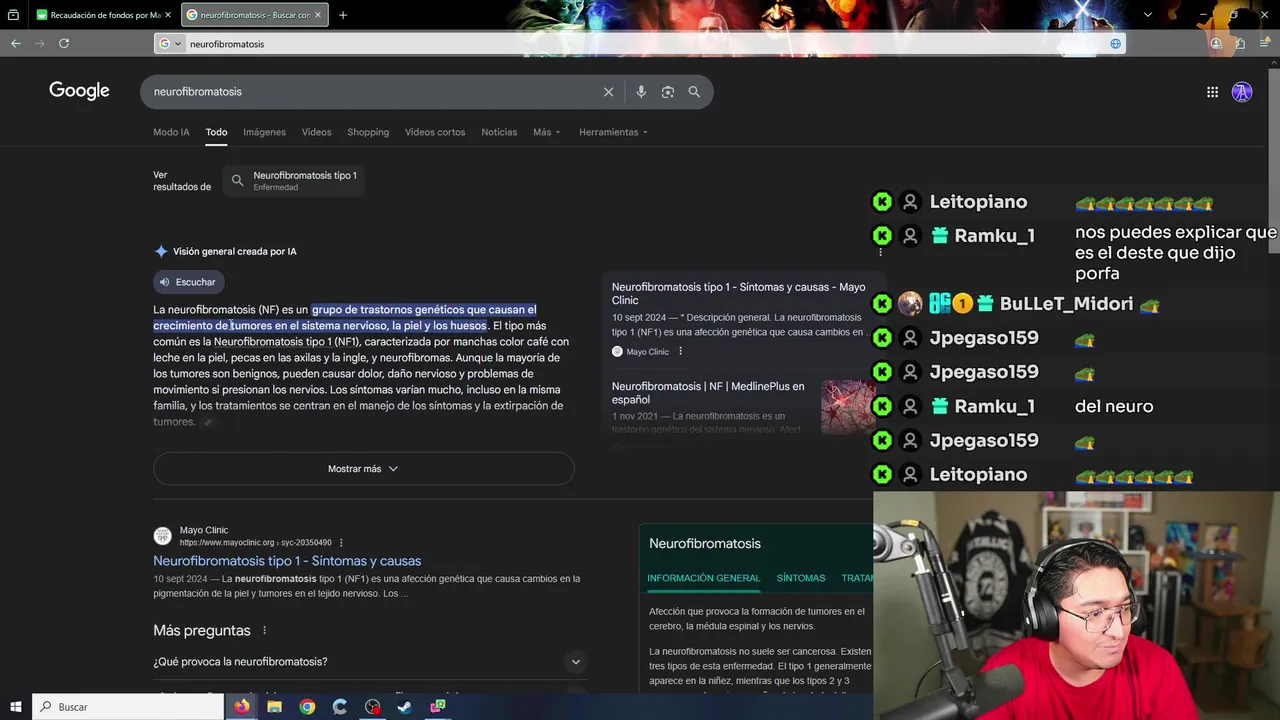This screenshot has width=1280, height=720.
Task: Start voice search with the microphone
Action: point(641,91)
